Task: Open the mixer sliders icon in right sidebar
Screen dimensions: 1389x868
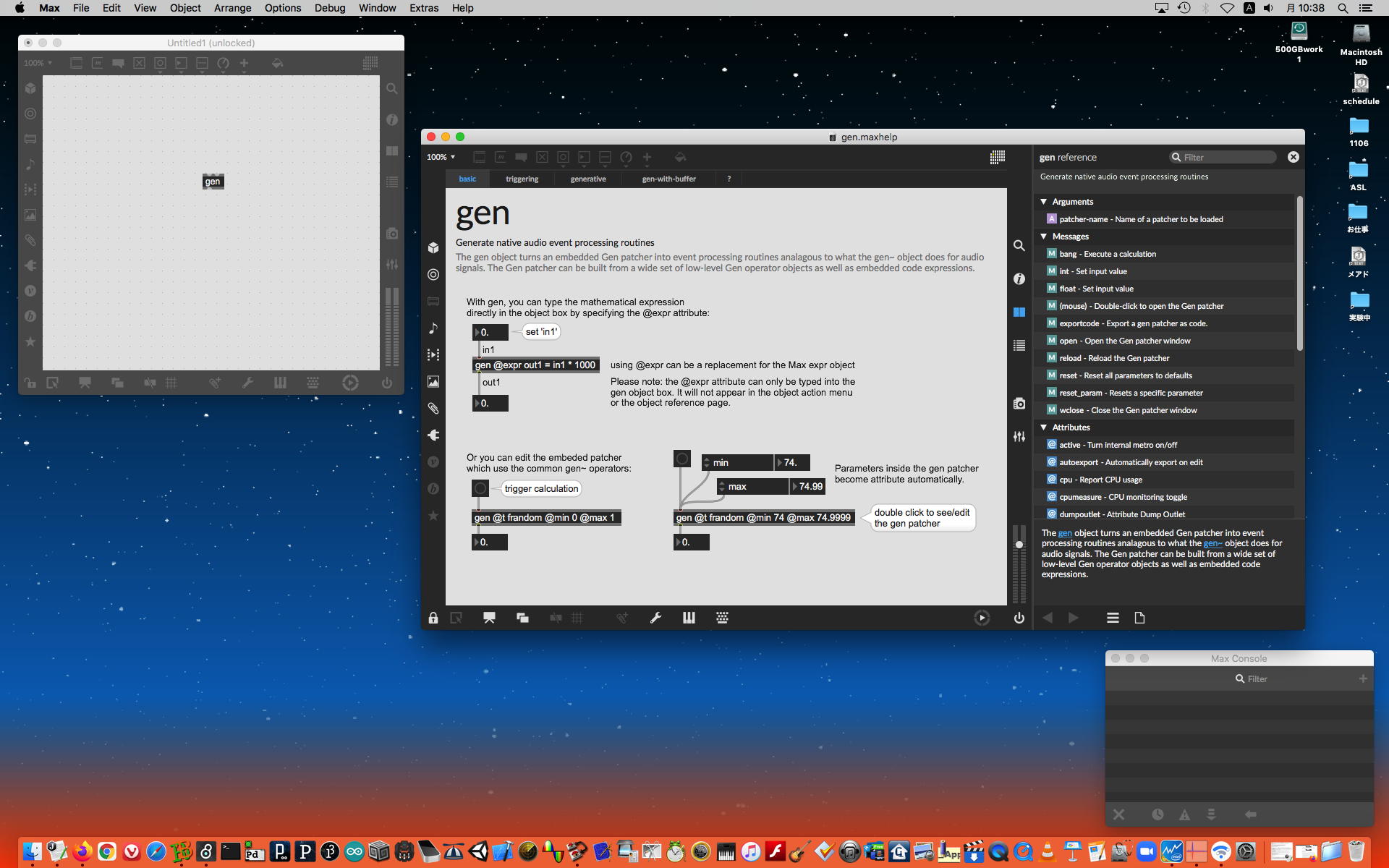Action: click(1019, 436)
